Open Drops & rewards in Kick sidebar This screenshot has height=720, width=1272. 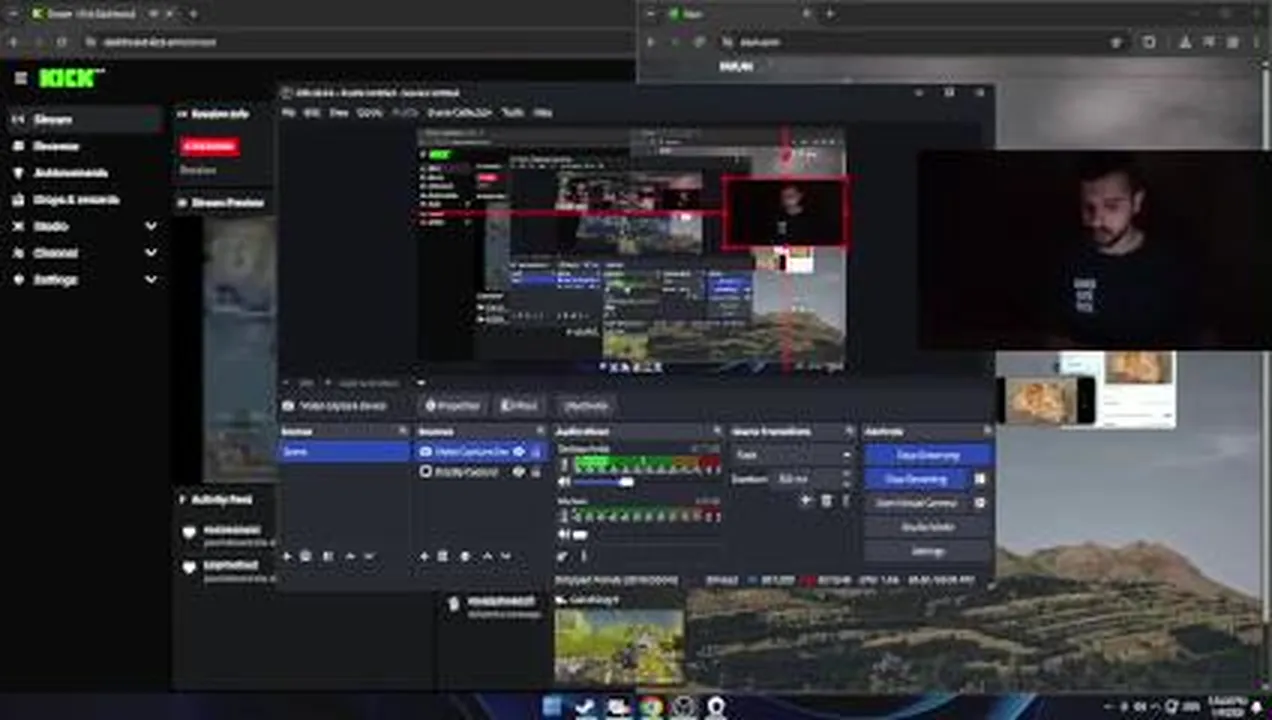click(82, 199)
